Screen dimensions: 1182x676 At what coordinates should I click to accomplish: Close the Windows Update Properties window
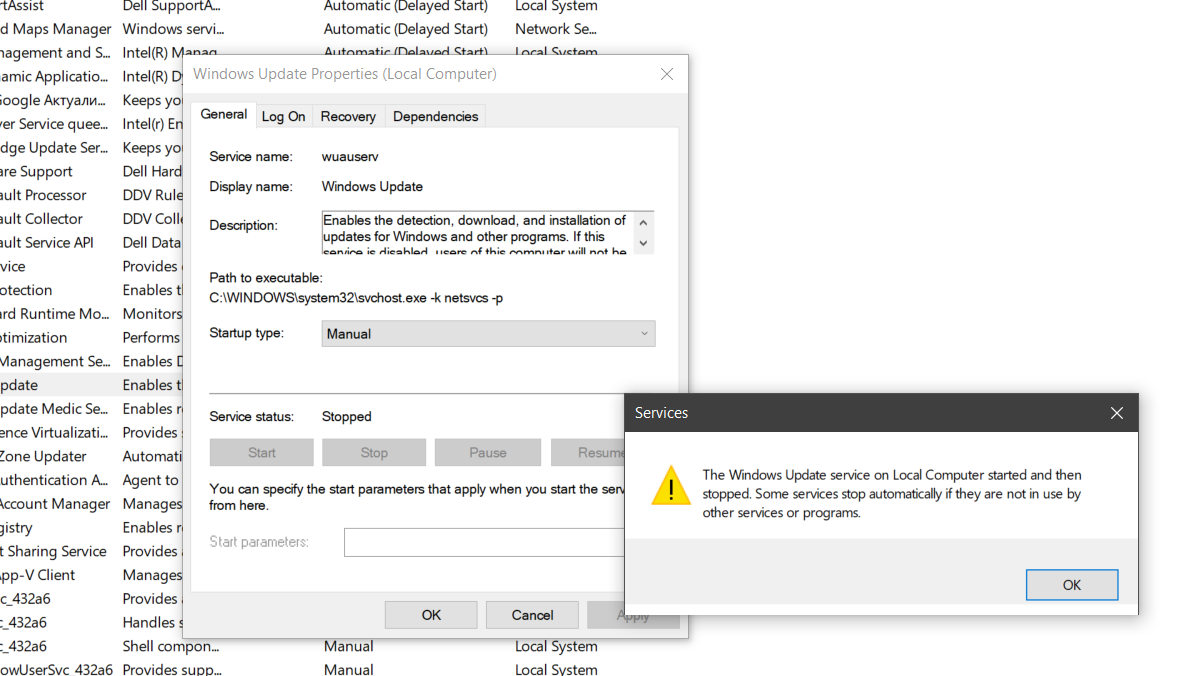point(666,74)
